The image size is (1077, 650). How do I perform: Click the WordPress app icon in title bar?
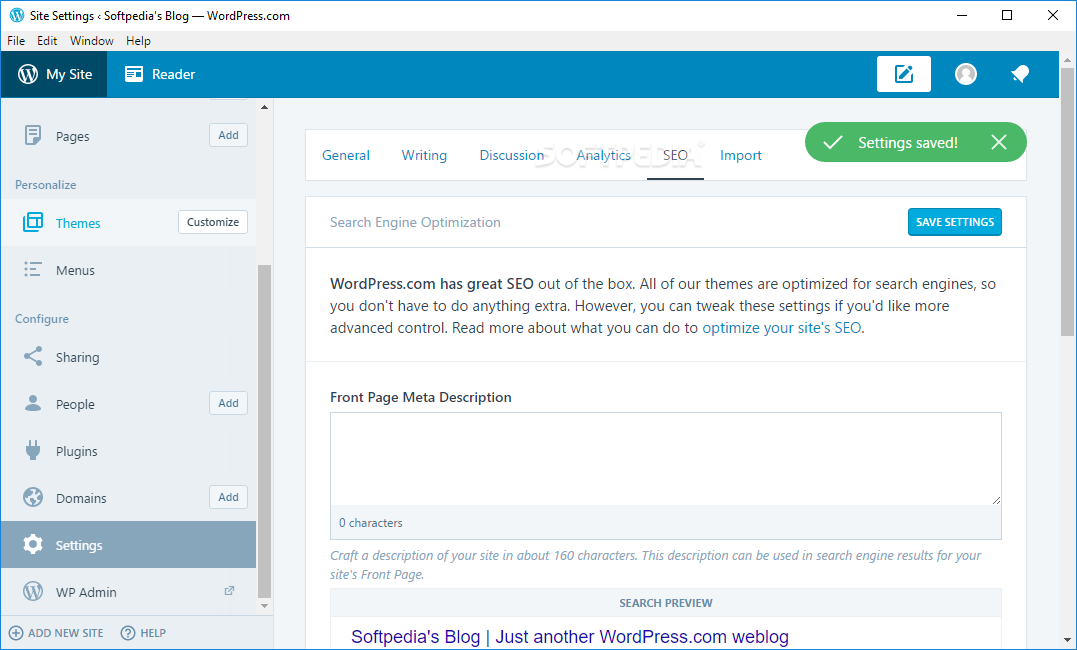16,15
